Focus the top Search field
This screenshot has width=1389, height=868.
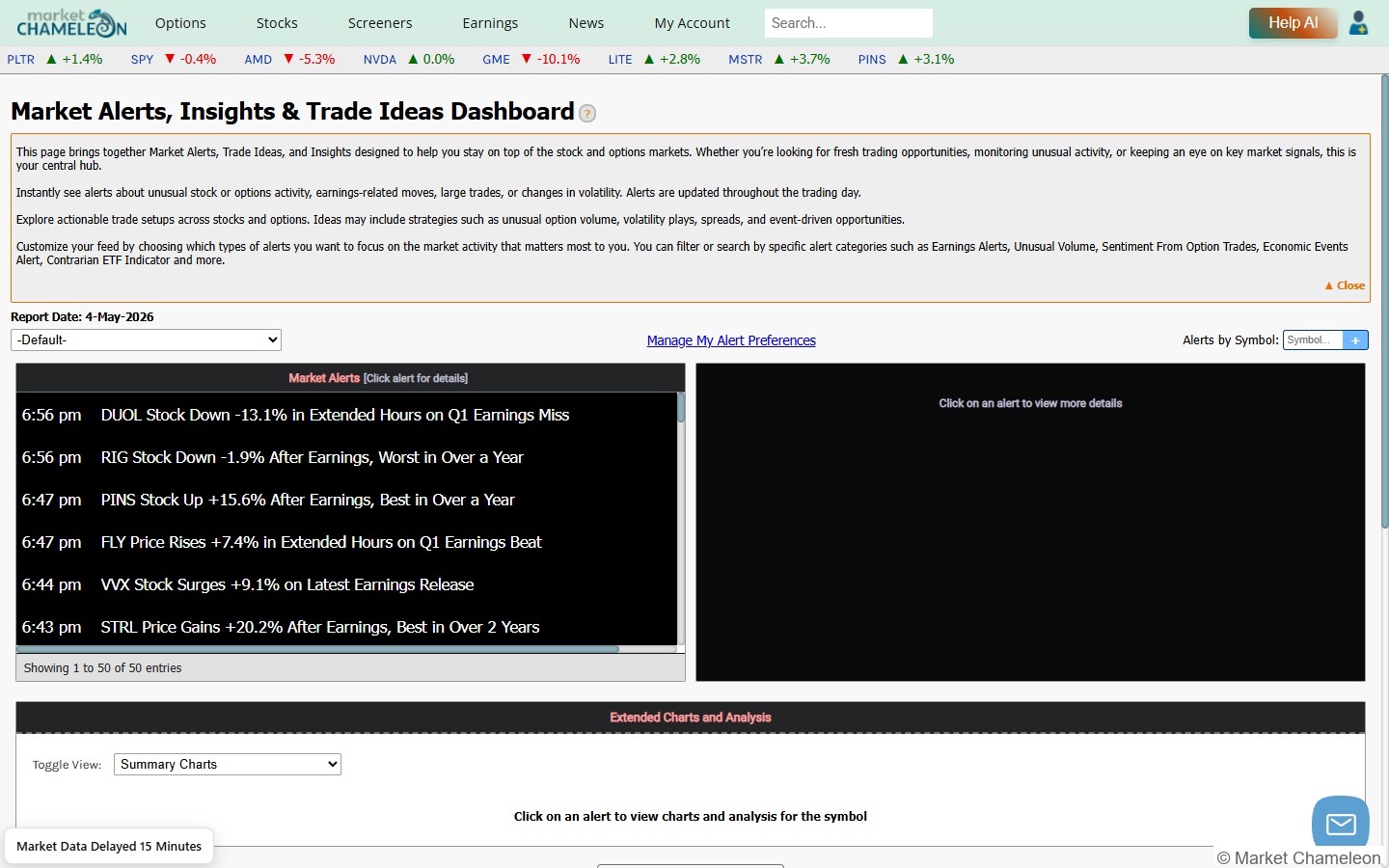pos(849,22)
